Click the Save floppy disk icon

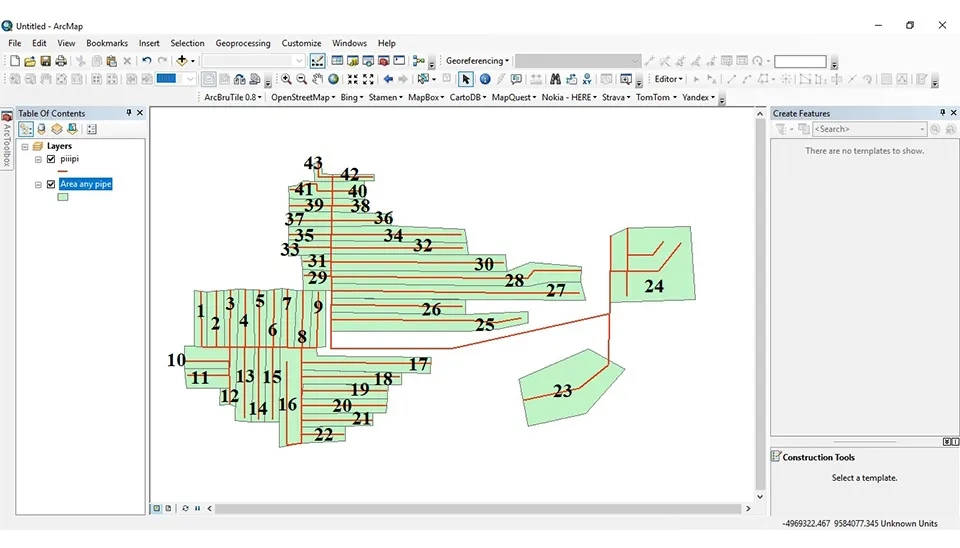coord(45,61)
